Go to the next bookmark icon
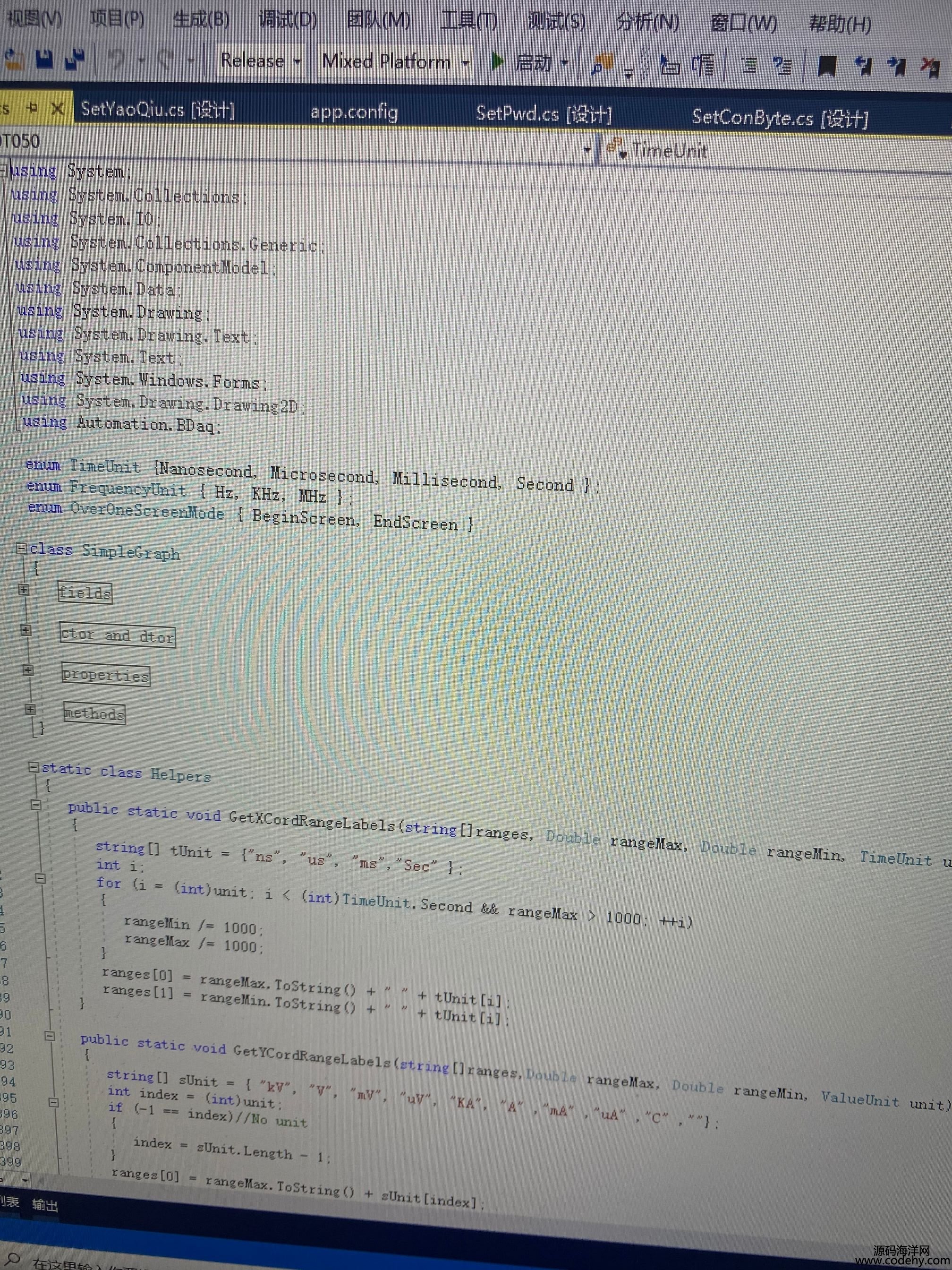 coord(896,67)
